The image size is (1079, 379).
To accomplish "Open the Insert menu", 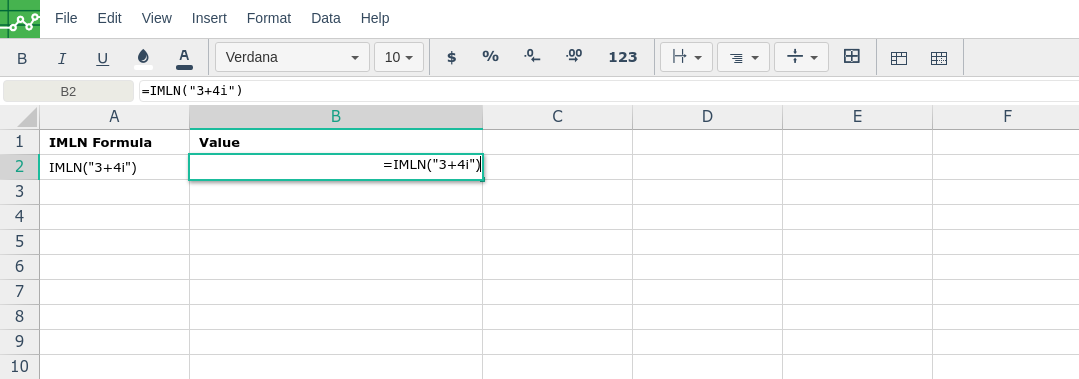I will click(209, 19).
